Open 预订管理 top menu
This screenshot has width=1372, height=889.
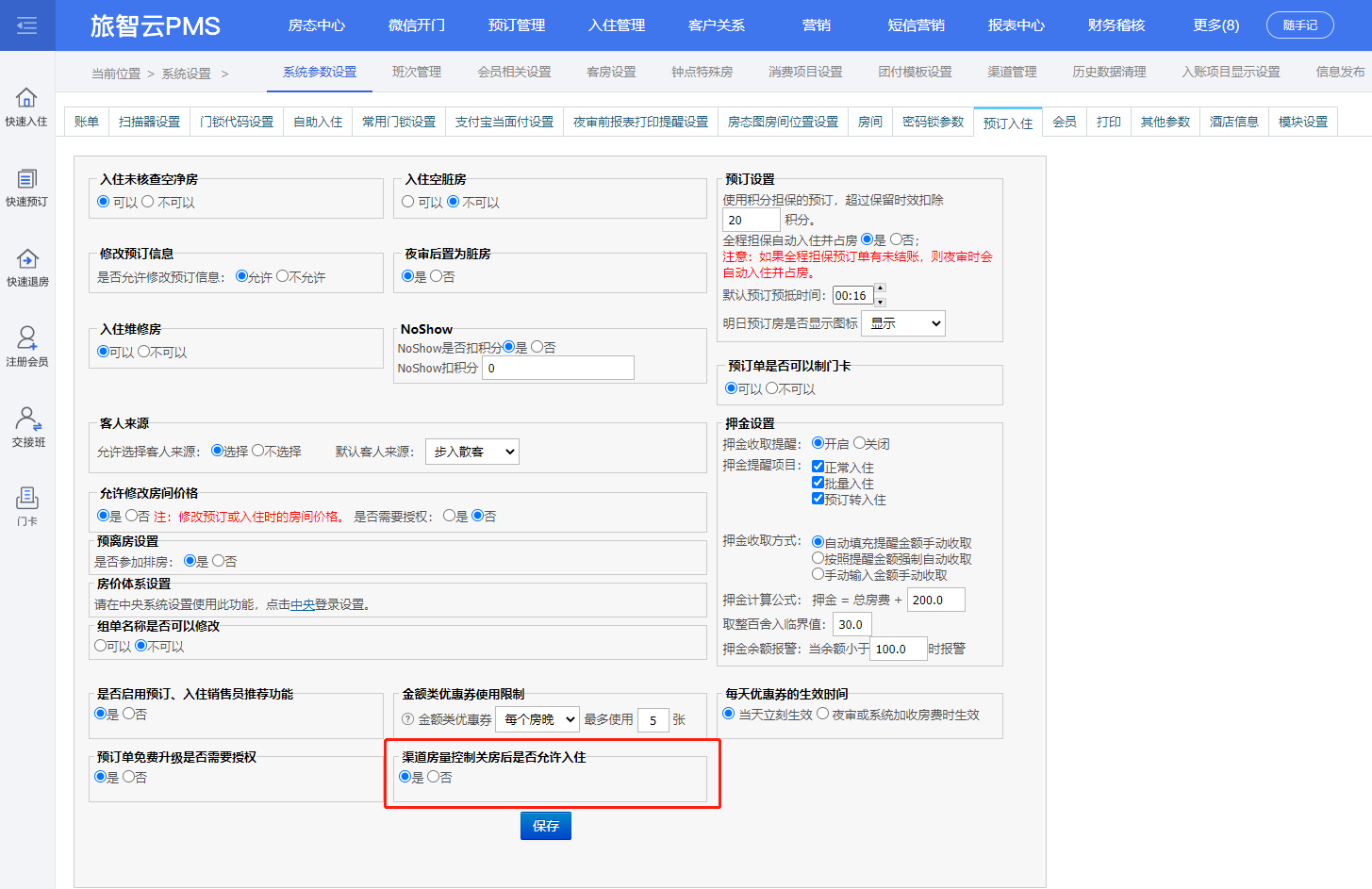coord(517,25)
